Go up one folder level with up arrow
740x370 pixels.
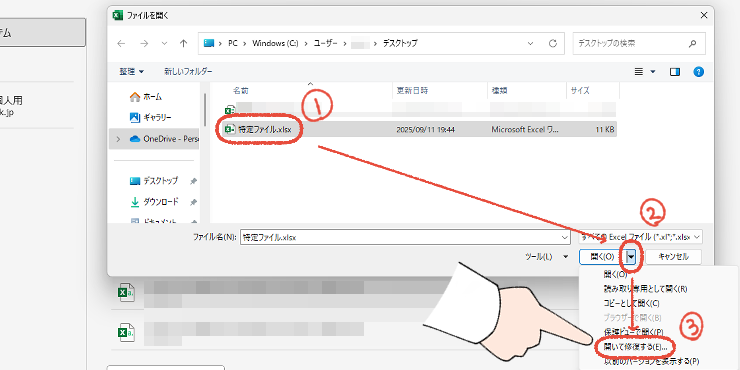184,43
